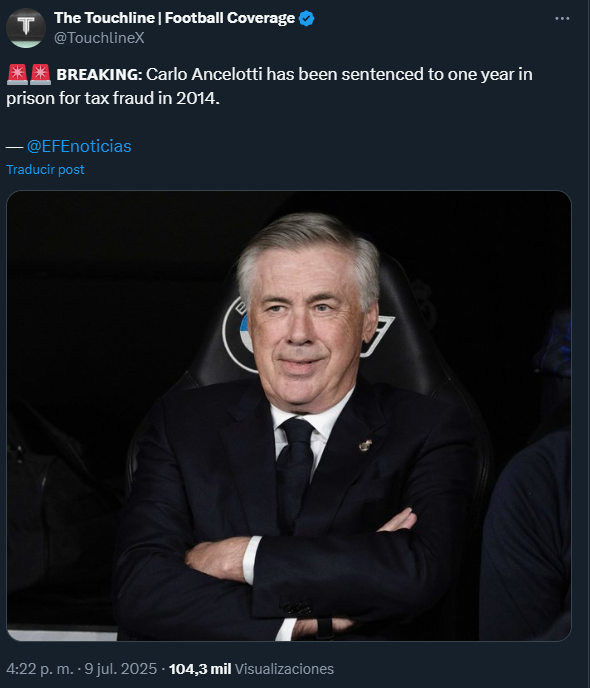Click the 9 jul. 2025 date

(x=121, y=669)
